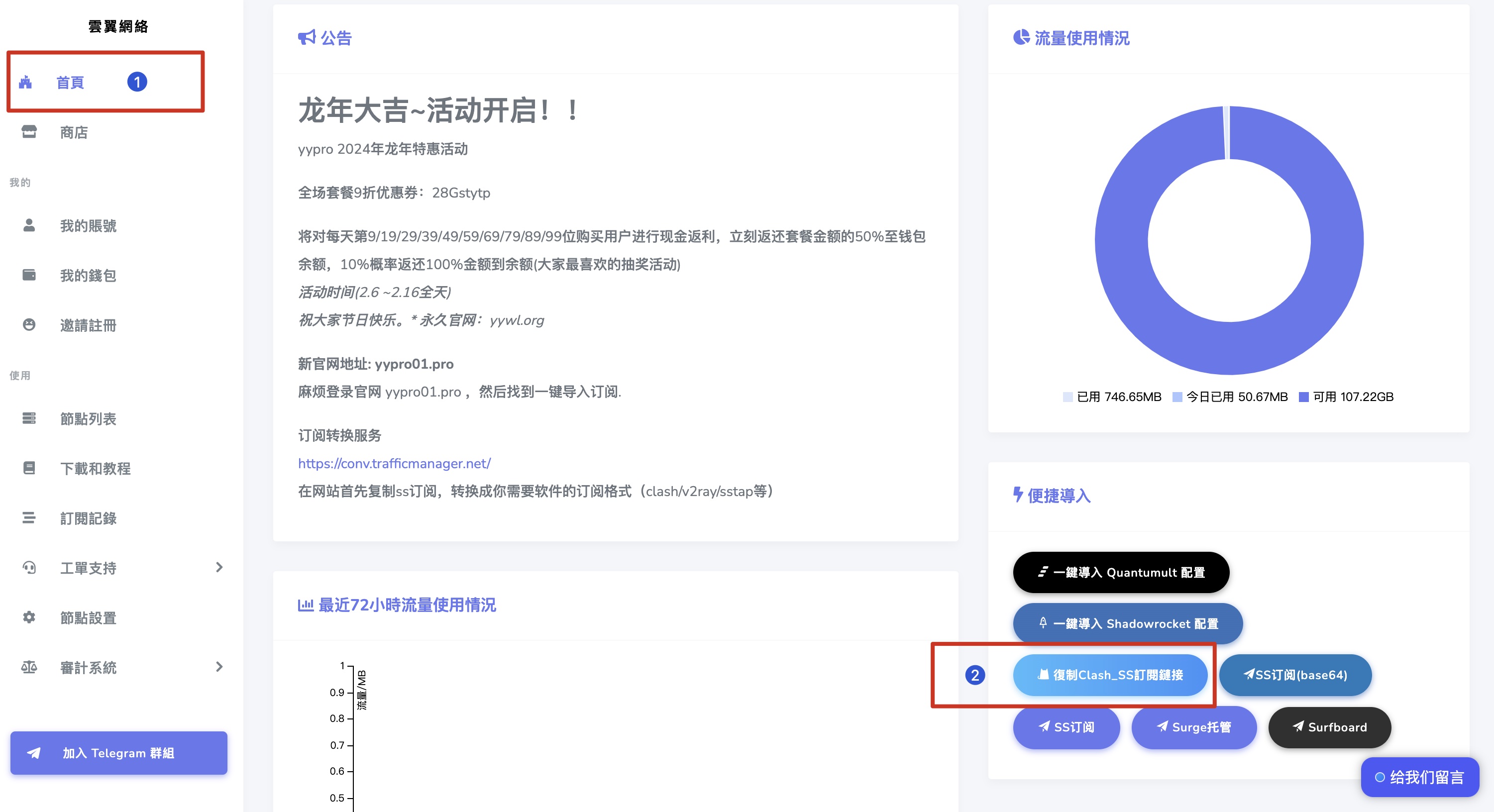The image size is (1494, 812).
Task: Expand the 審計系統 submenu chevron
Action: [219, 667]
